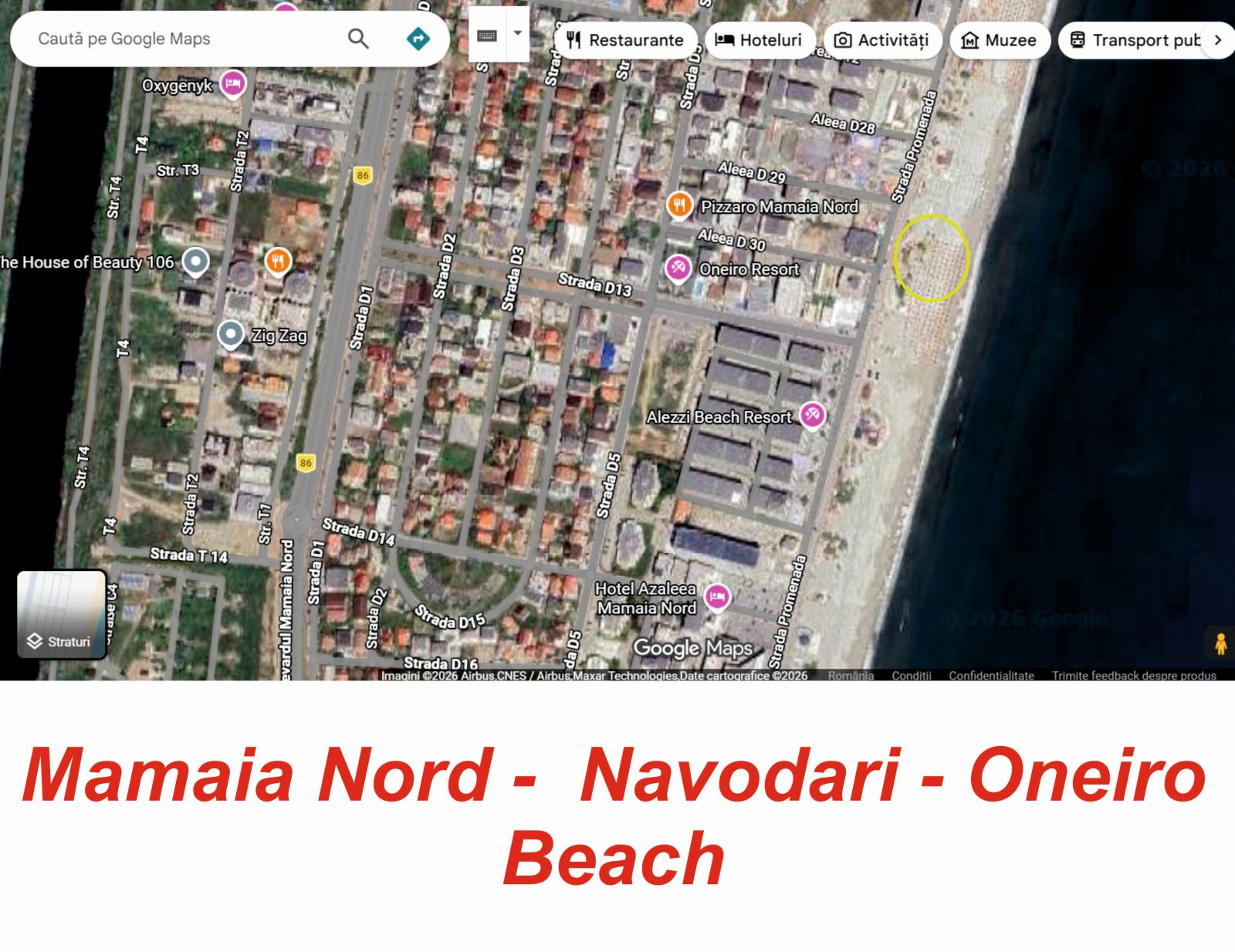Type in the Caută pe Google Maps field

point(185,39)
